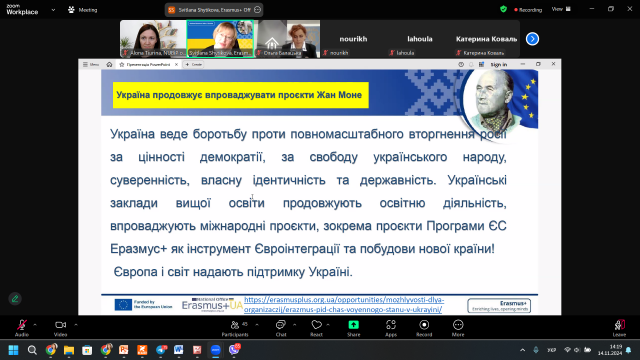Open the More options menu

458,328
